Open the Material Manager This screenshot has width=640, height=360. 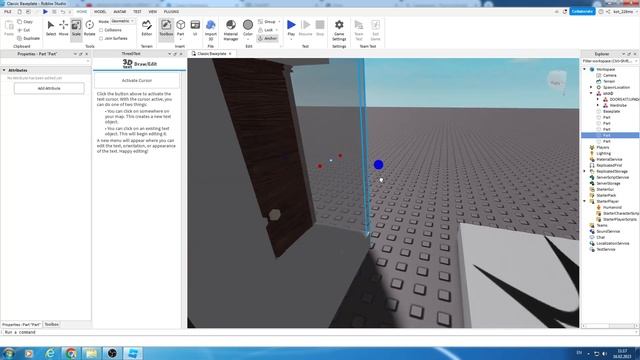tap(231, 29)
